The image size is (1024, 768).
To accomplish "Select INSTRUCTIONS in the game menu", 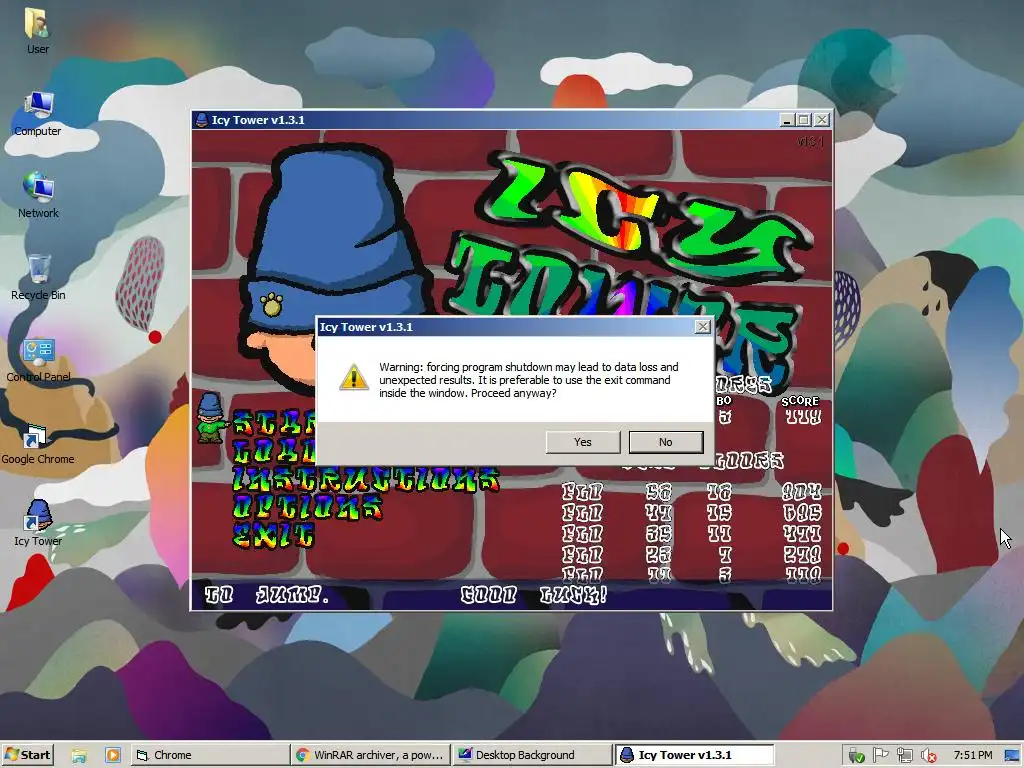I will (x=366, y=479).
